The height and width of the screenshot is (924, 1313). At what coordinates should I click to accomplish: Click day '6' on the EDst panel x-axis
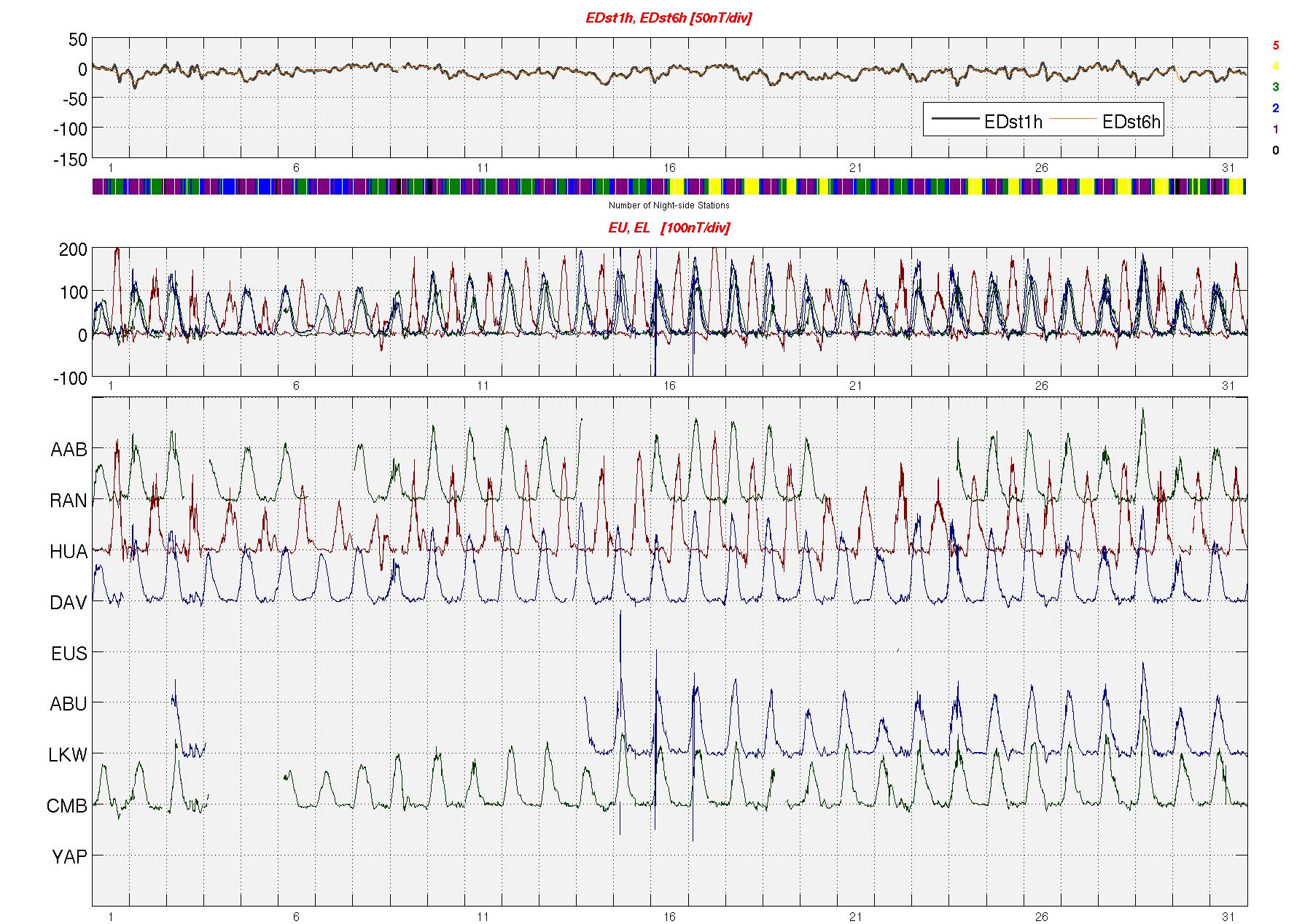pos(296,168)
